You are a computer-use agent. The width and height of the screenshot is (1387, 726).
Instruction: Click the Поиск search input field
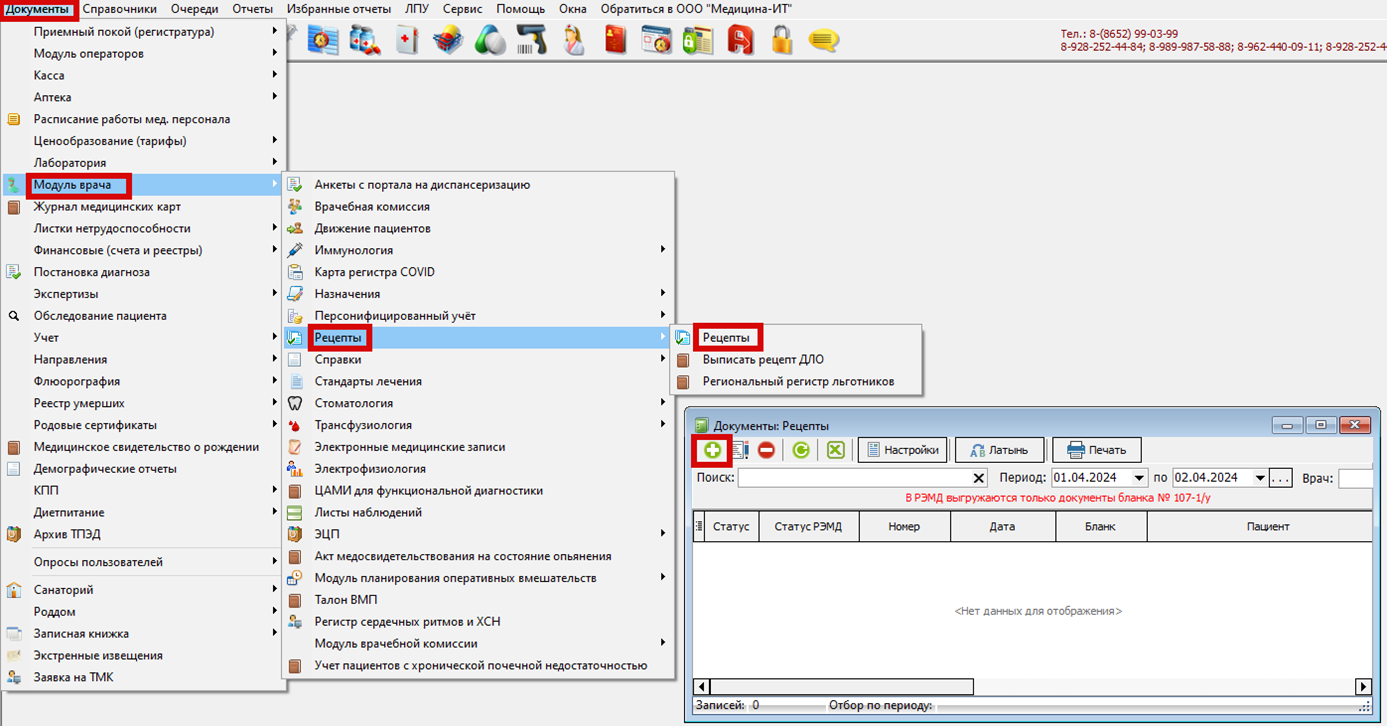854,478
